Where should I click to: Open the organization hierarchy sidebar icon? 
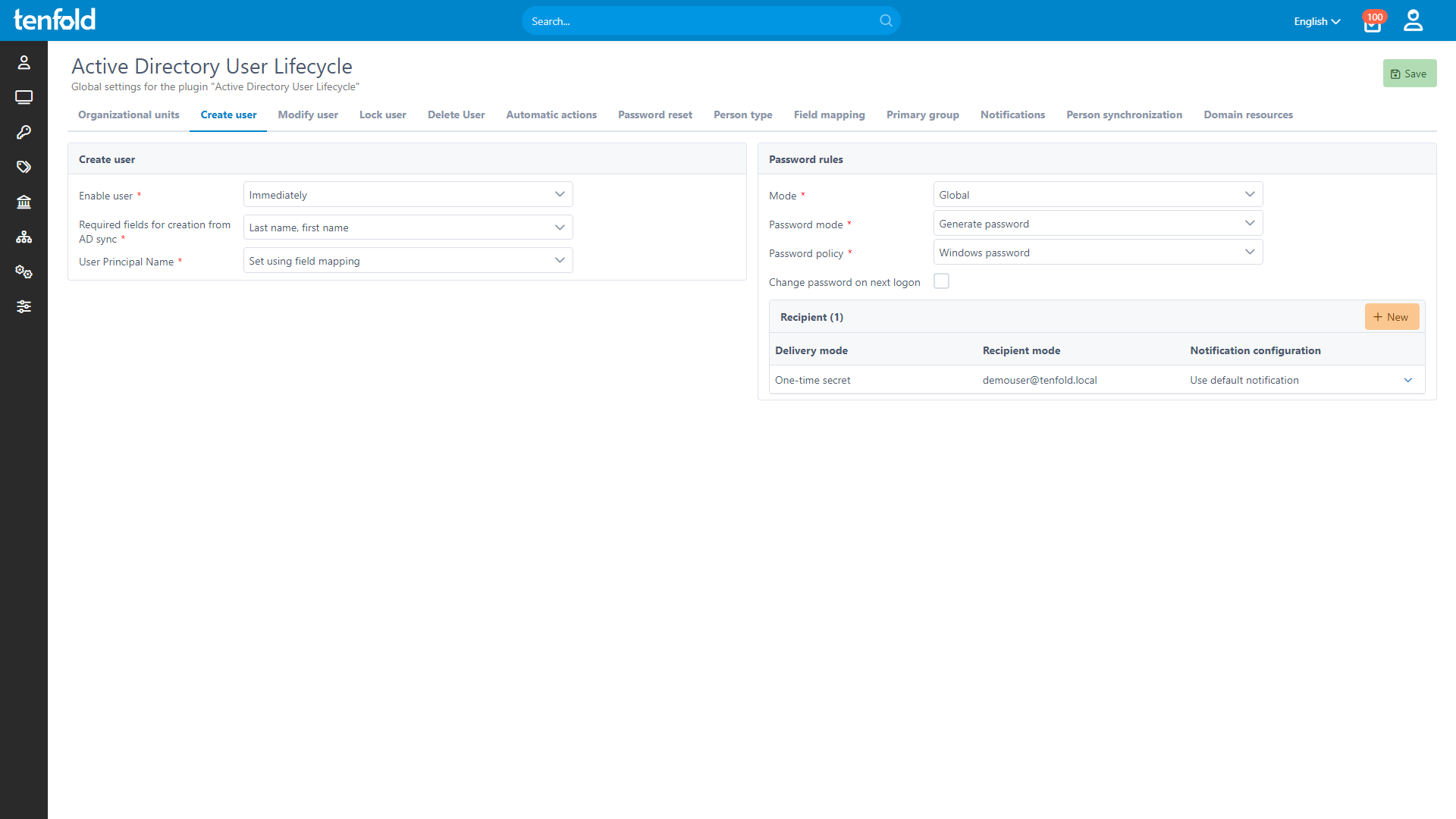[x=24, y=237]
